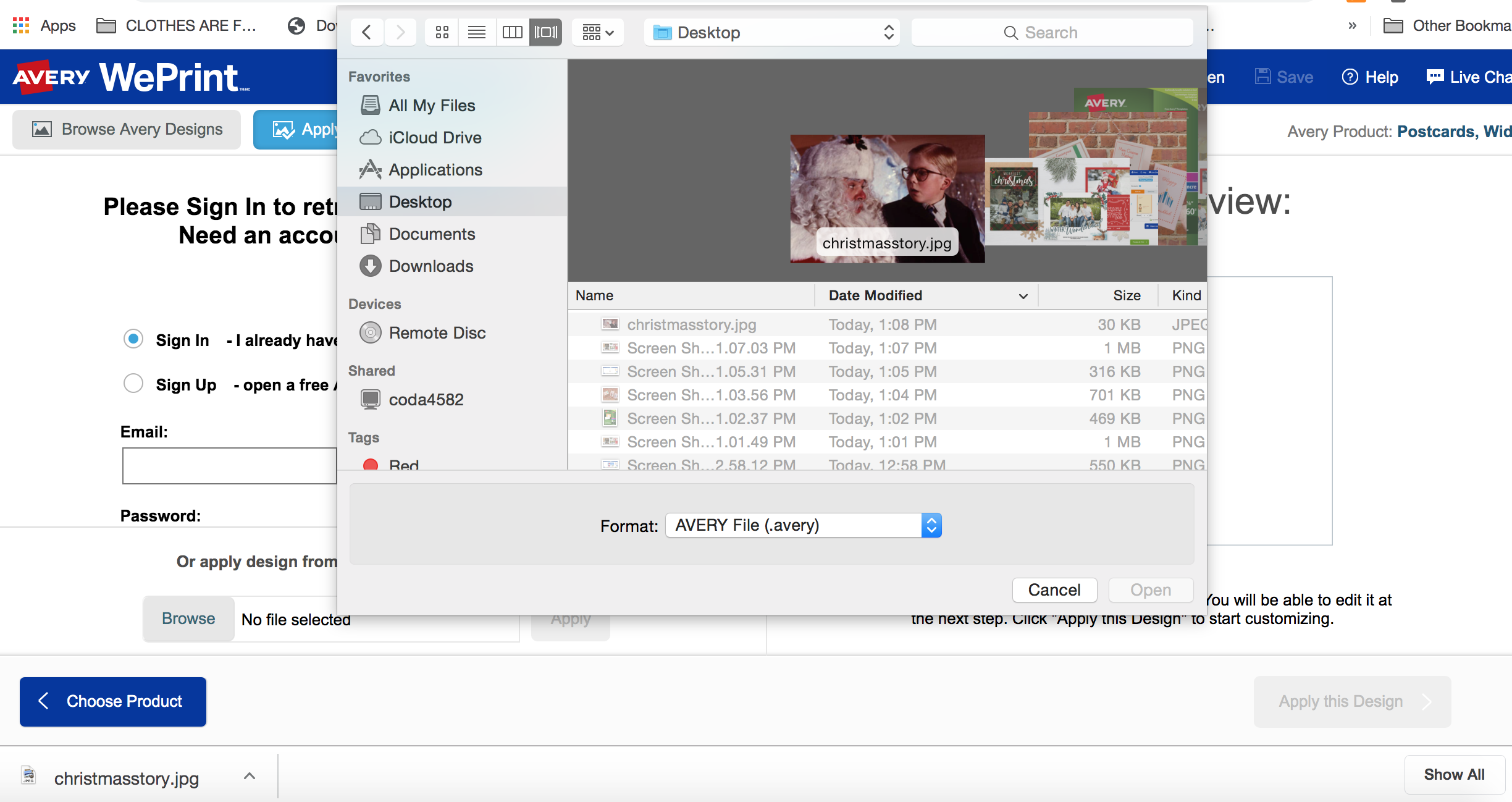Viewport: 1512px width, 802px height.
Task: Expand the Desktop location dropdown
Action: (882, 32)
